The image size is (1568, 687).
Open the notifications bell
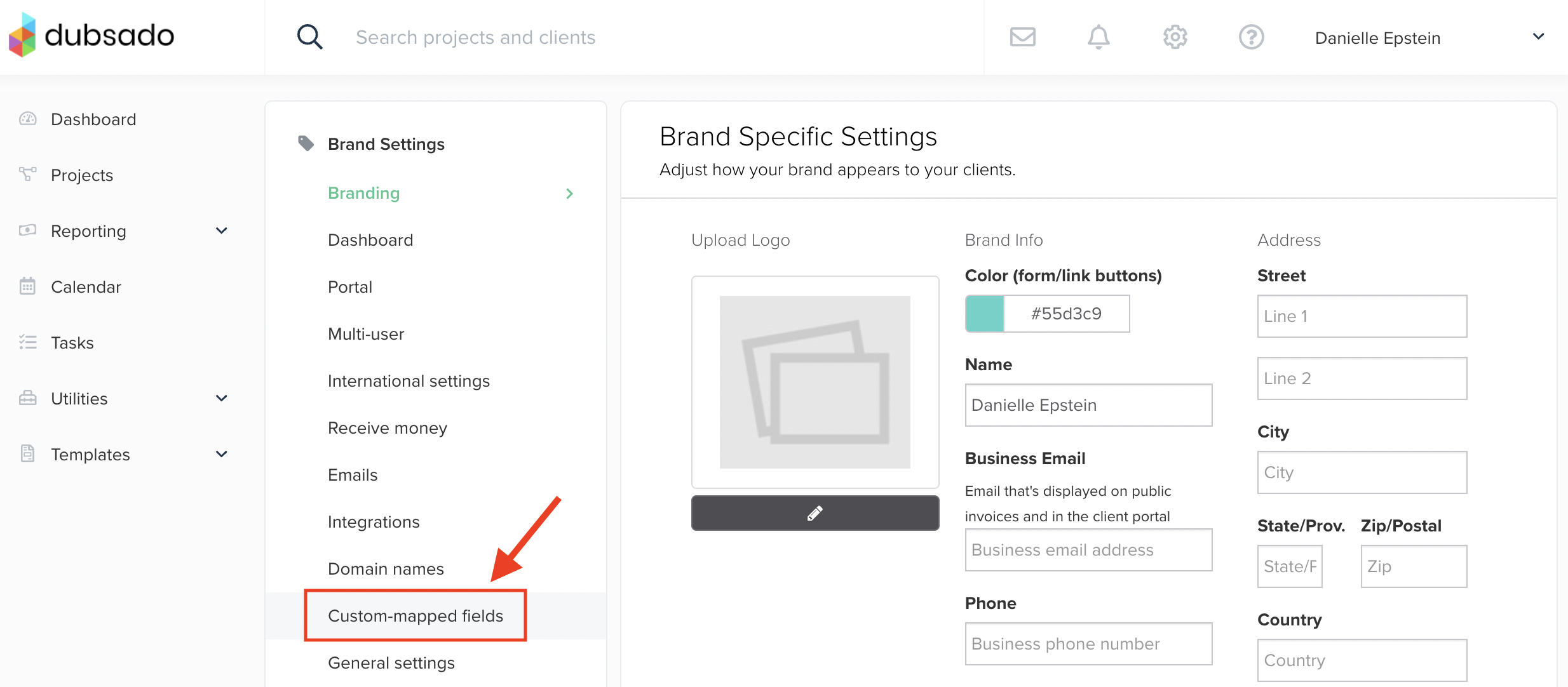tap(1098, 37)
